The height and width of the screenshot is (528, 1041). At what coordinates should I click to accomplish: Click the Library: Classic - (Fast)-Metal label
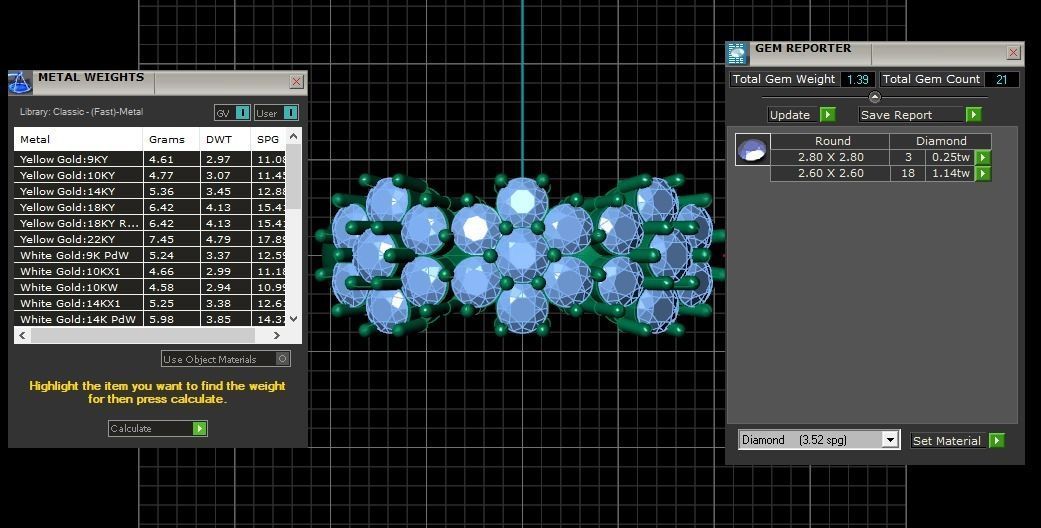(81, 112)
